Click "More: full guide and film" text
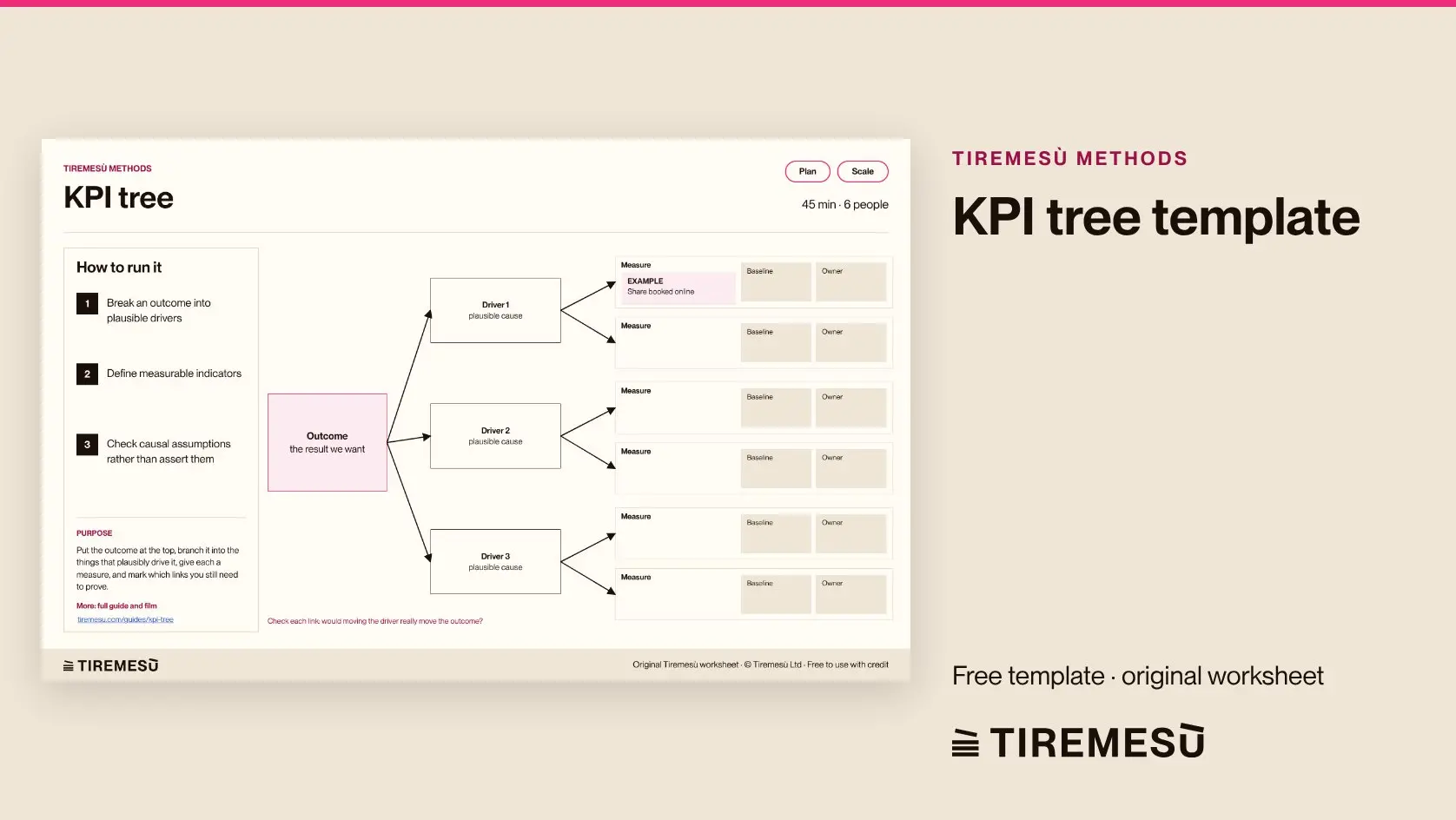 pyautogui.click(x=116, y=605)
